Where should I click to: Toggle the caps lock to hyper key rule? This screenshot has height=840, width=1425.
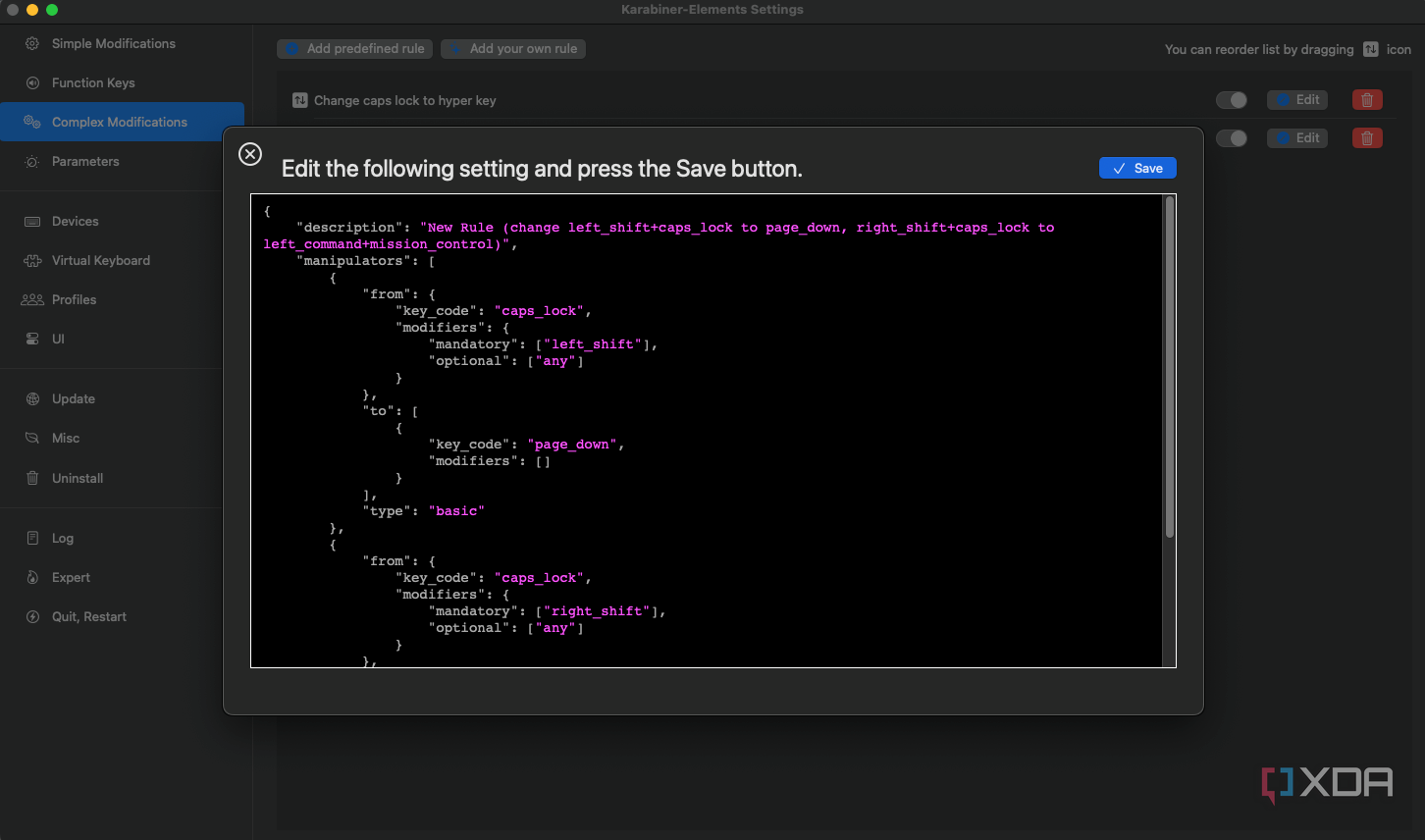coord(1232,99)
